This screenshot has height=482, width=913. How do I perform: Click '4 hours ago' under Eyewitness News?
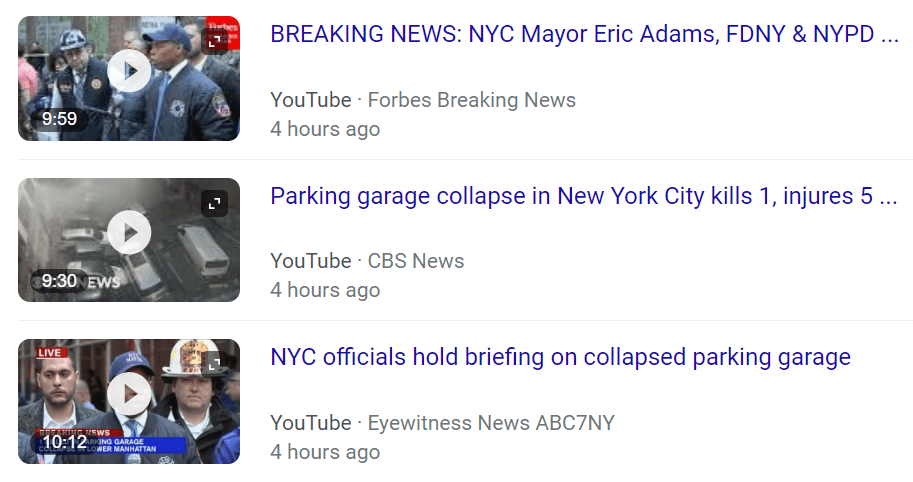pos(325,452)
